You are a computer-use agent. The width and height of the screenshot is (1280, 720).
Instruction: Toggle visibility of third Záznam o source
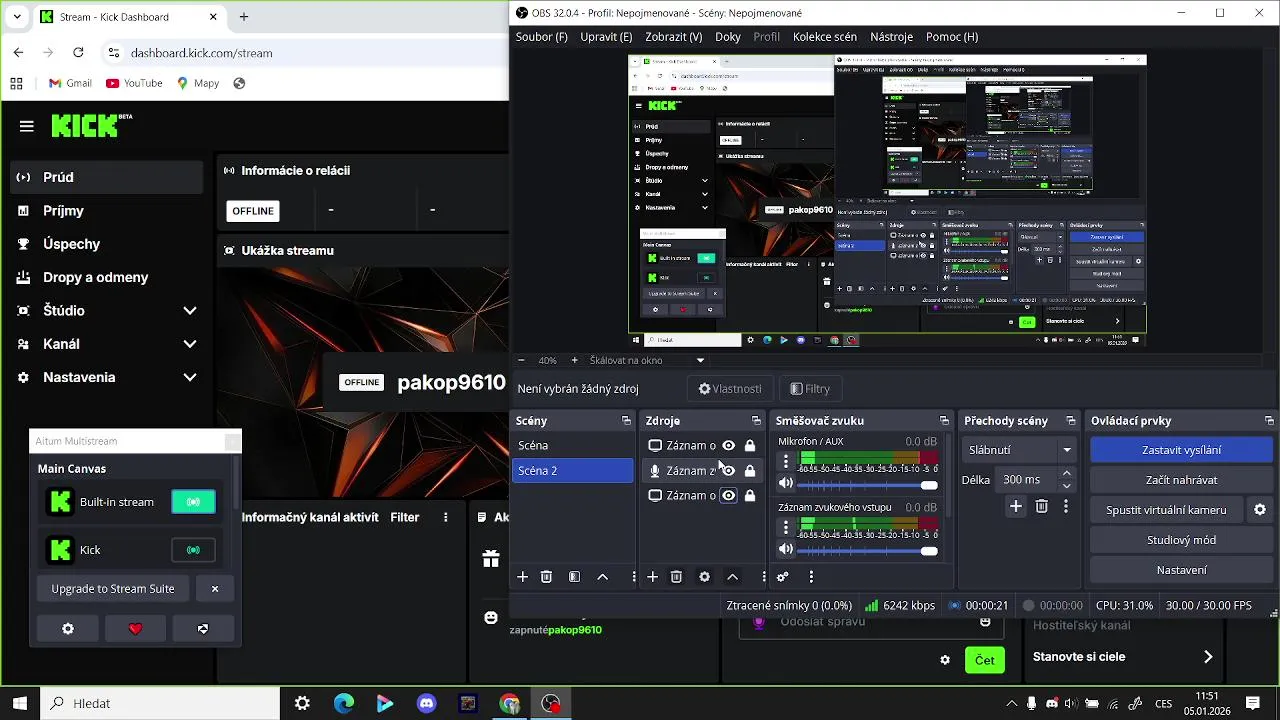[728, 496]
